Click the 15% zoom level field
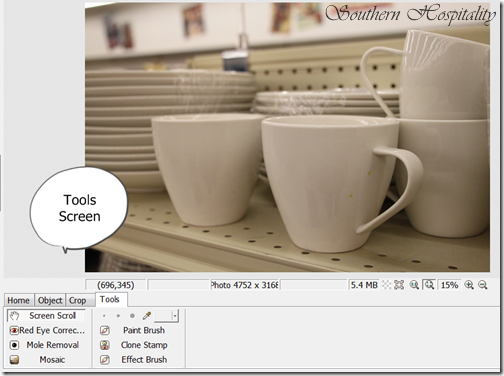The height and width of the screenshot is (376, 504). (449, 285)
